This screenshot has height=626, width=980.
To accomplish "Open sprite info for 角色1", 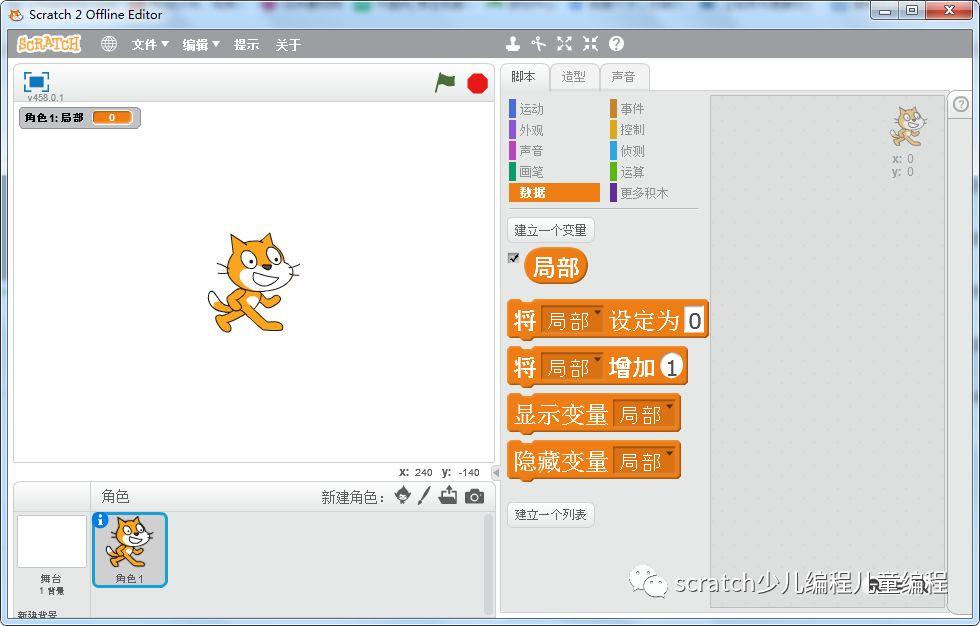I will click(x=100, y=520).
